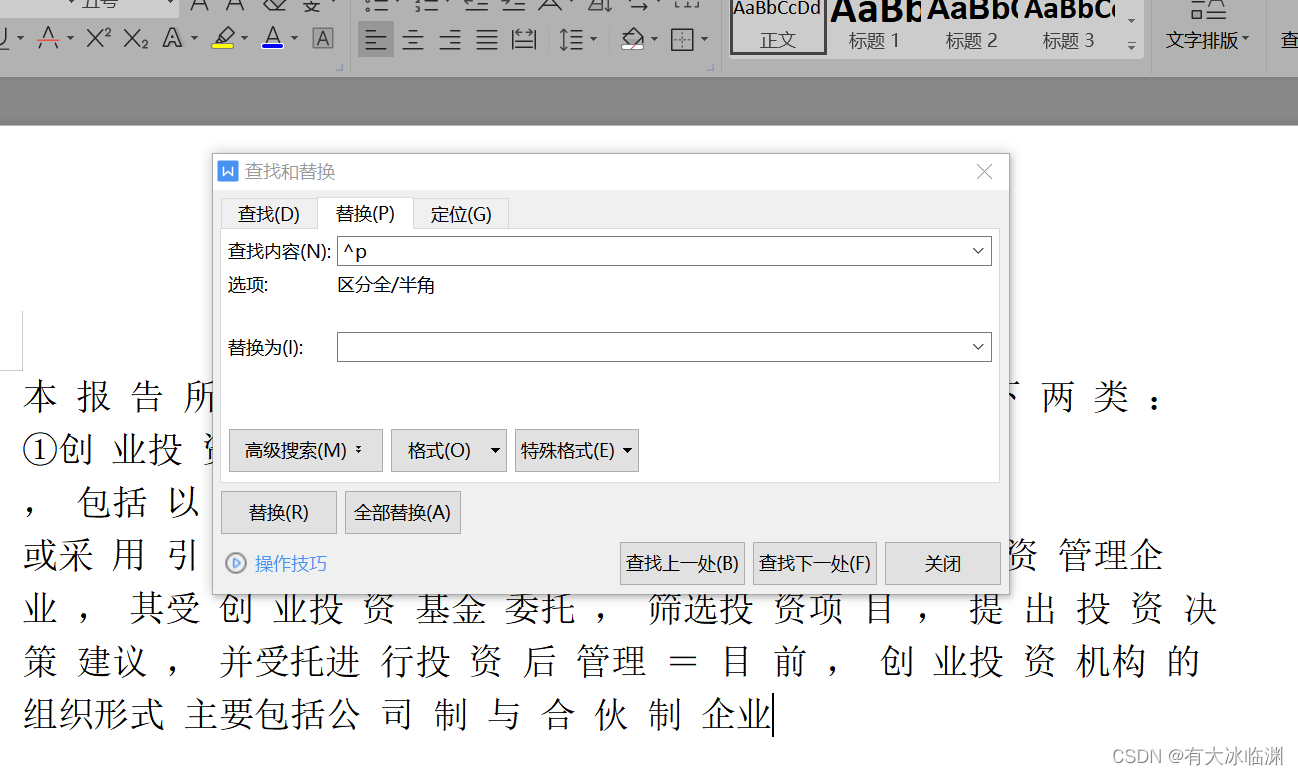Open the 文字排版 menu

pos(1207,40)
